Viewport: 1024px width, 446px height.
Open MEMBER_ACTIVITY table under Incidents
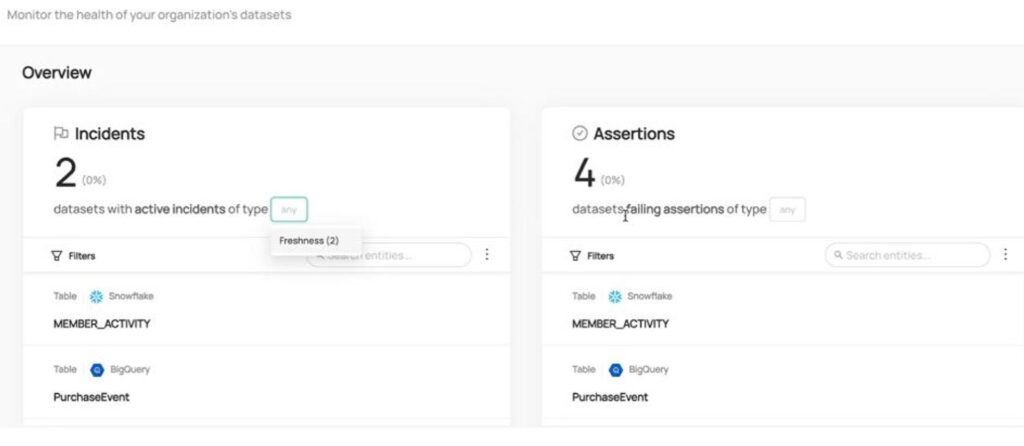click(102, 324)
